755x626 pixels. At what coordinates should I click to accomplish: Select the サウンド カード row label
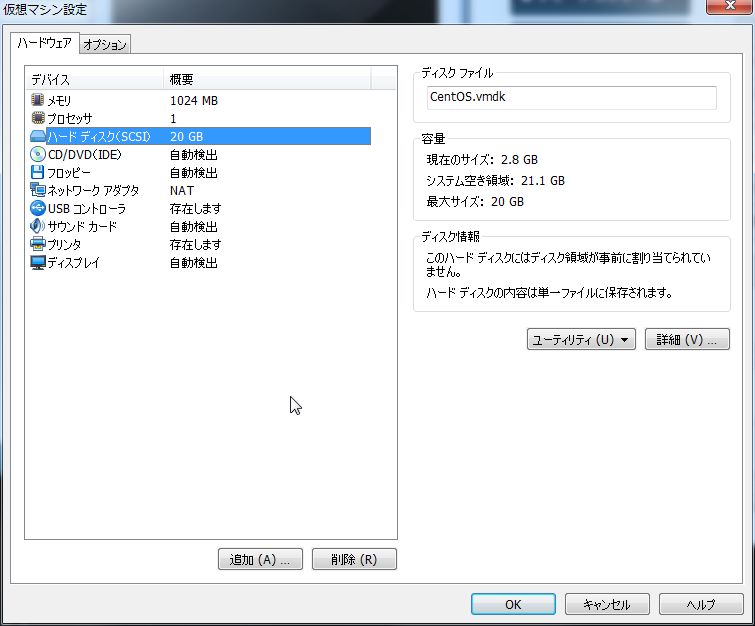(x=82, y=226)
